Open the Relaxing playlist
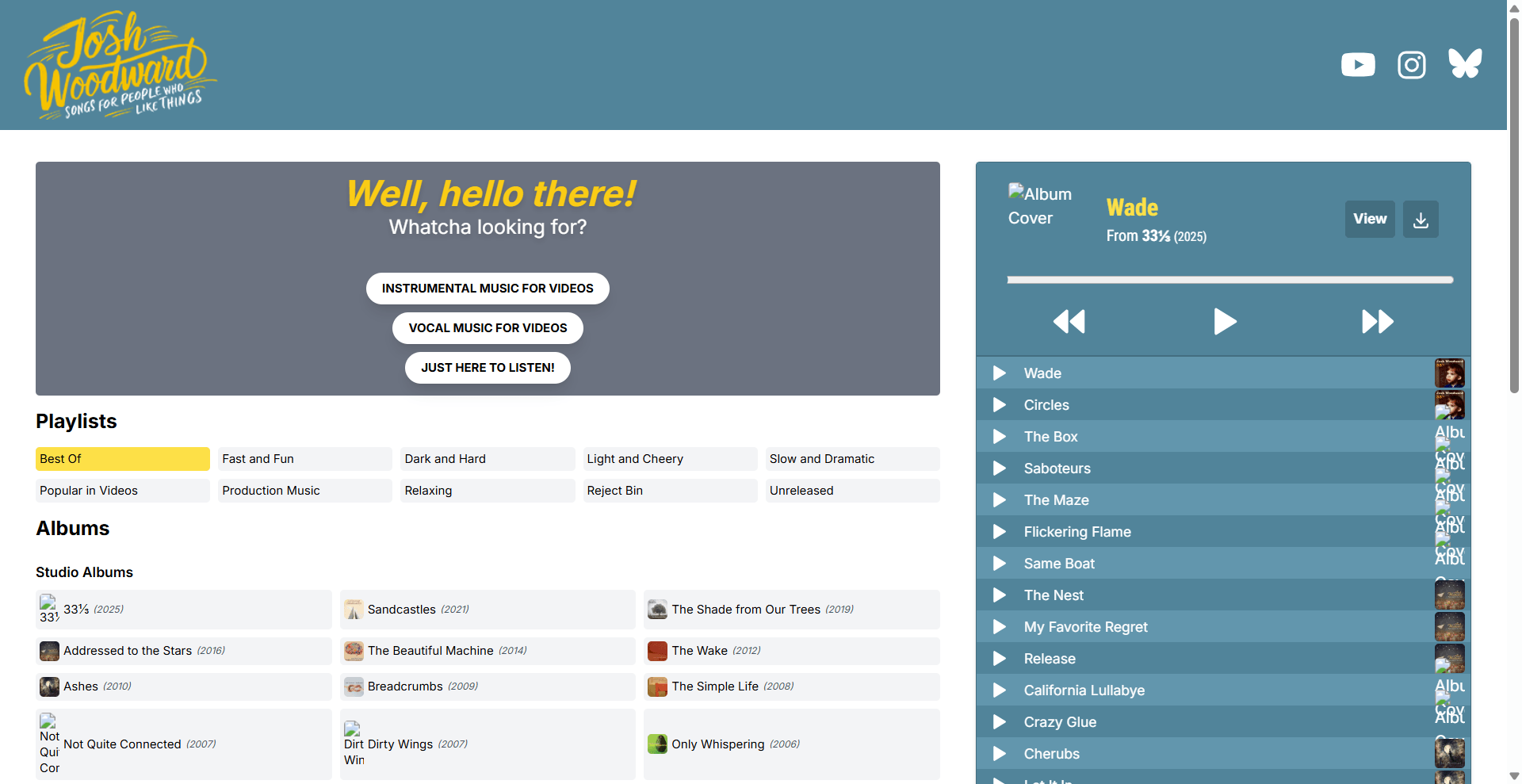Viewport: 1522px width, 784px height. click(488, 491)
